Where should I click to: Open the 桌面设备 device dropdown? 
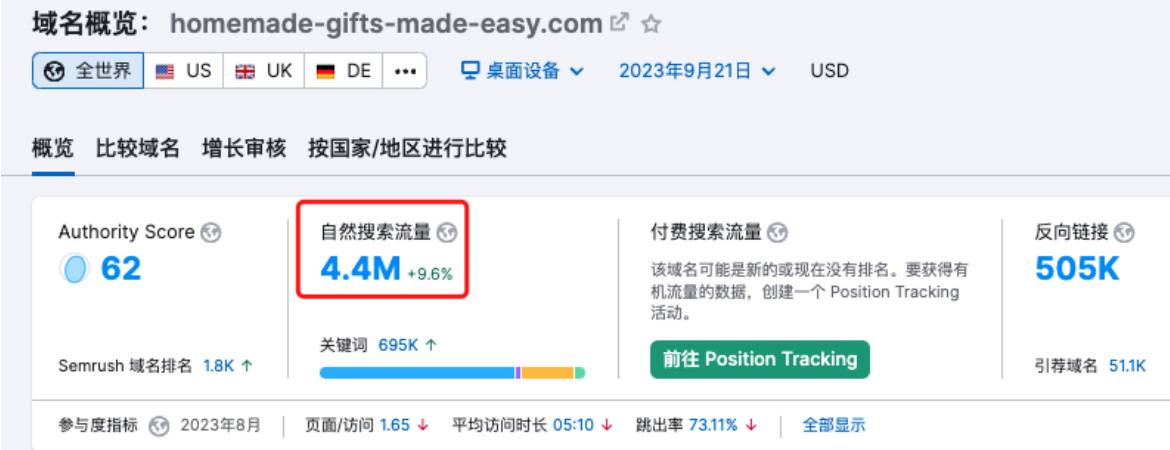click(522, 71)
